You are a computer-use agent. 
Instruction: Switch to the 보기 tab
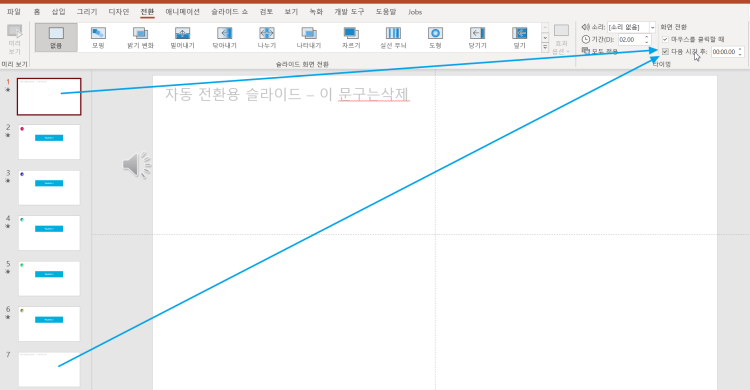pos(291,12)
